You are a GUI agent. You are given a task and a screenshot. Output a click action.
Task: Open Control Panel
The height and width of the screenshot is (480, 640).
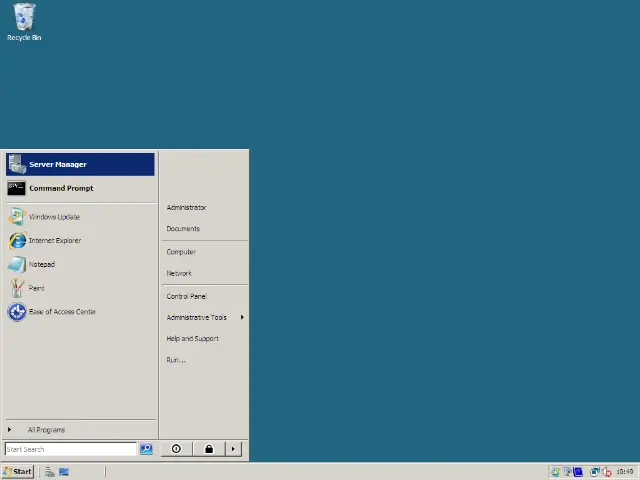coord(187,296)
